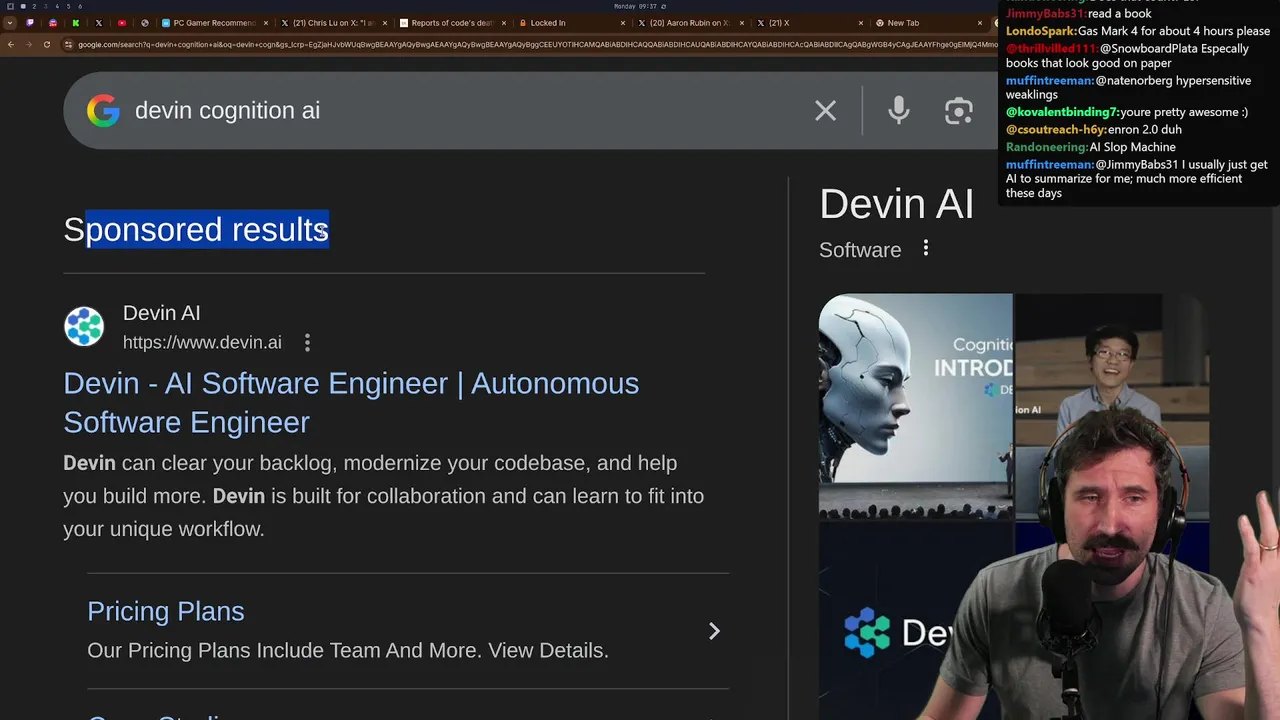Switch to the pinned YouTube tab

pos(122,23)
